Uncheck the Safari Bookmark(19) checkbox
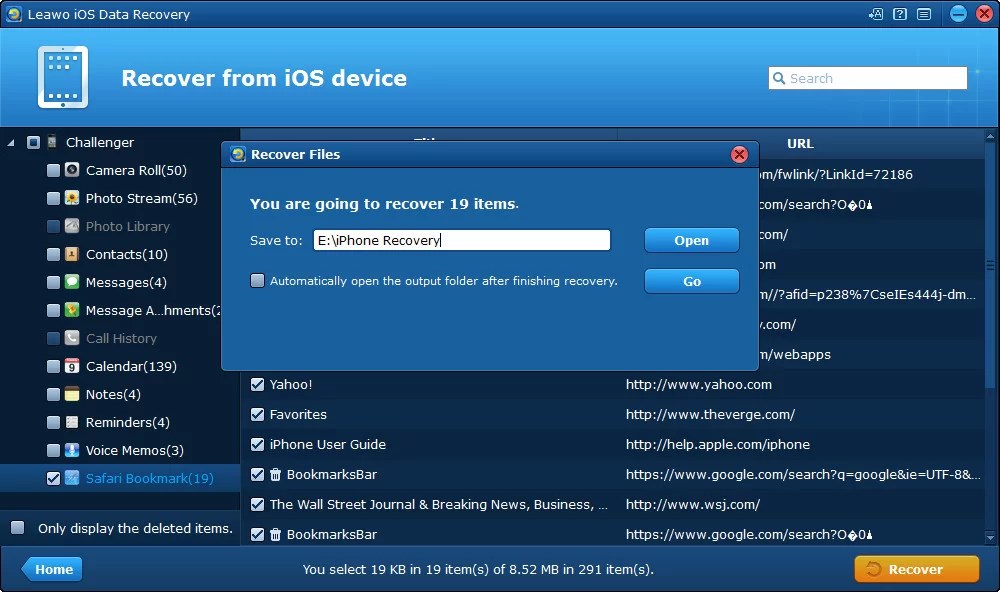 pos(54,478)
